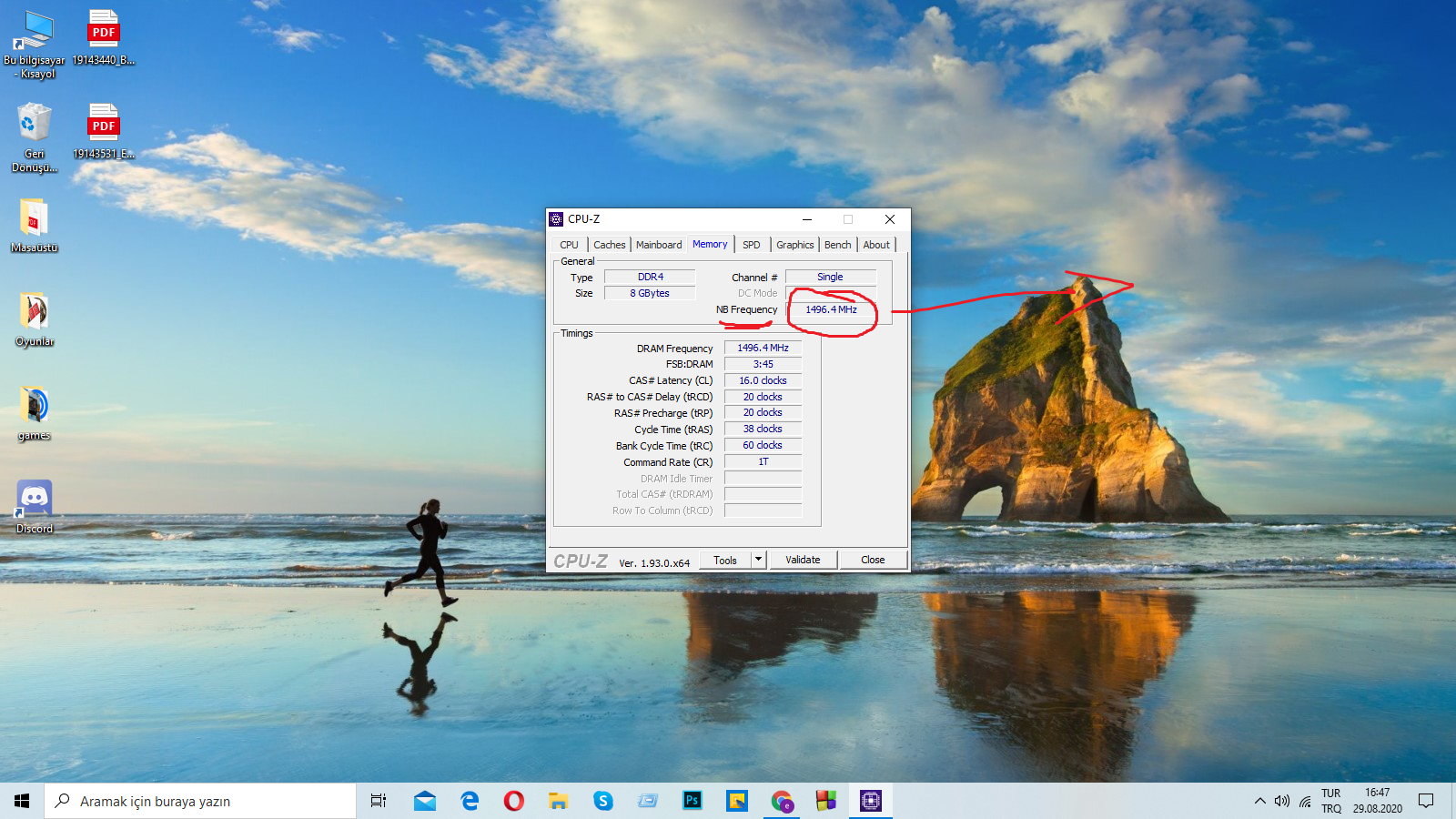Select the Geri Dönüşüm recycle bin icon

35,137
